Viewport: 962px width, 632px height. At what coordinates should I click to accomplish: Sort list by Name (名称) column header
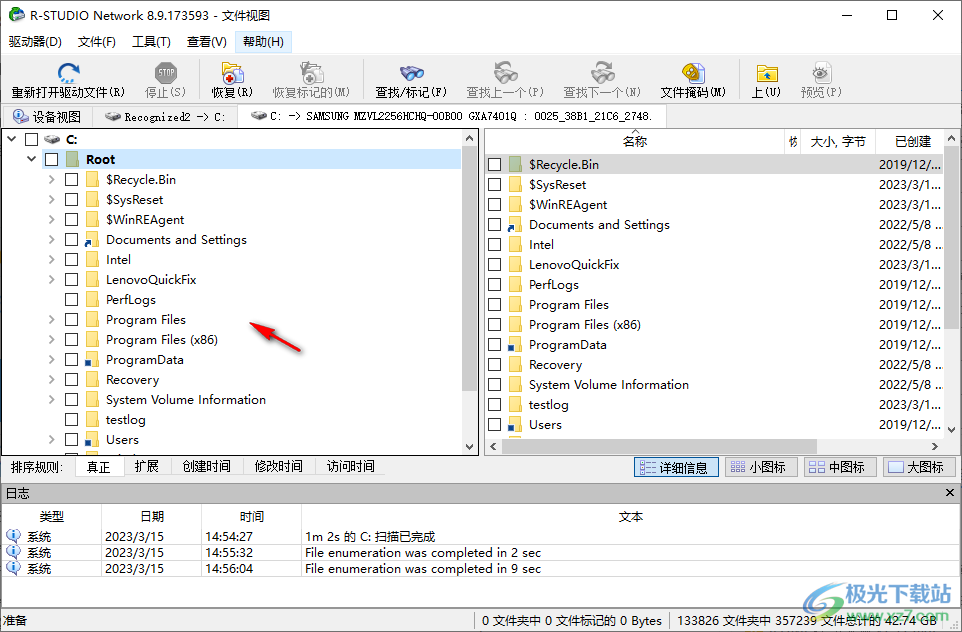(634, 142)
